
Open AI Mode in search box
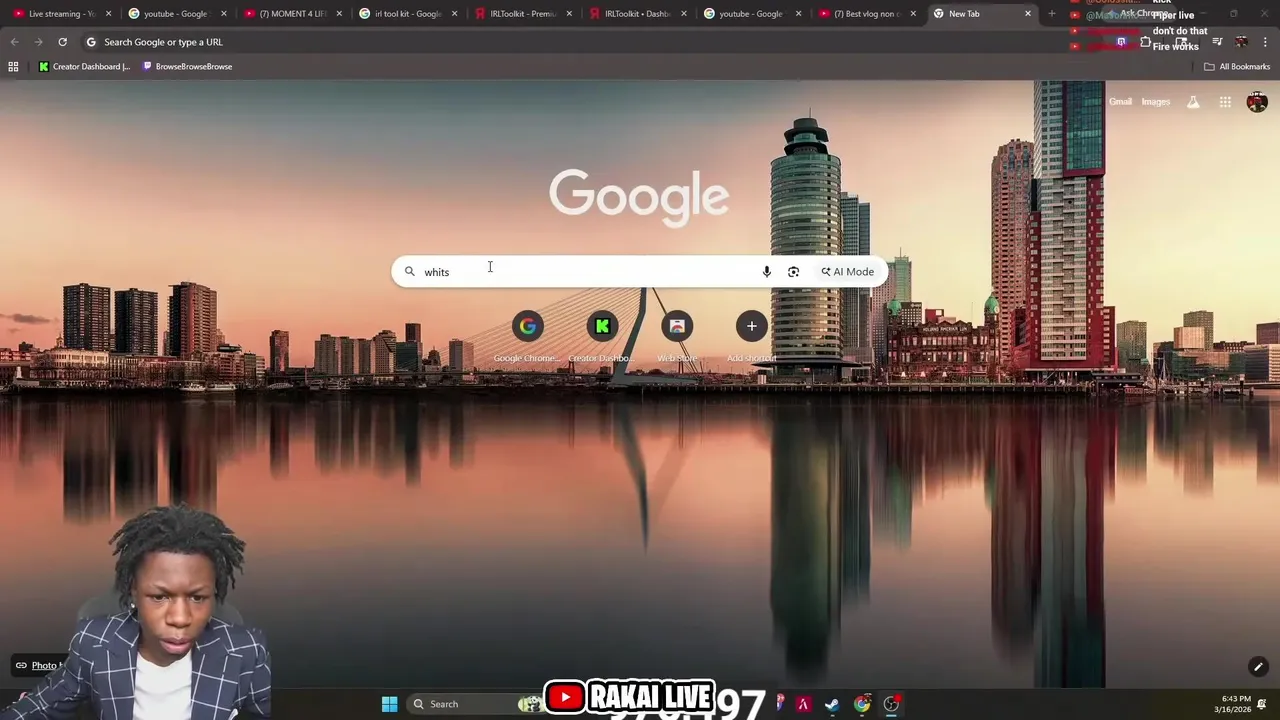[x=847, y=272]
